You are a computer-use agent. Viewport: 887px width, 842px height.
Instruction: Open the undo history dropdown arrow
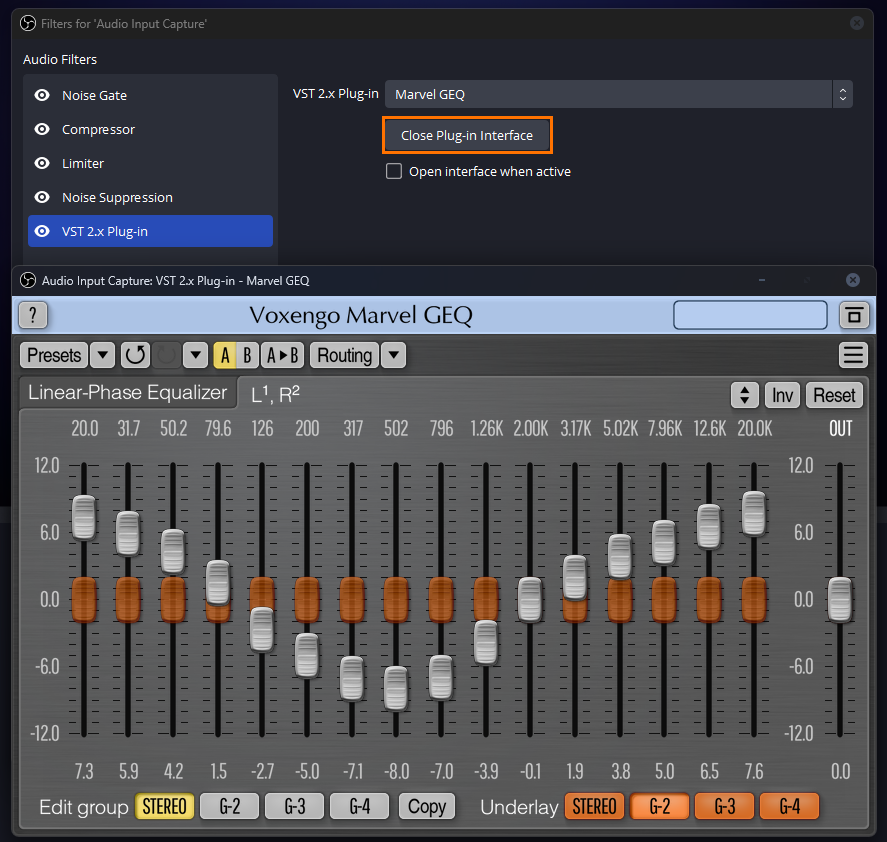pos(196,355)
